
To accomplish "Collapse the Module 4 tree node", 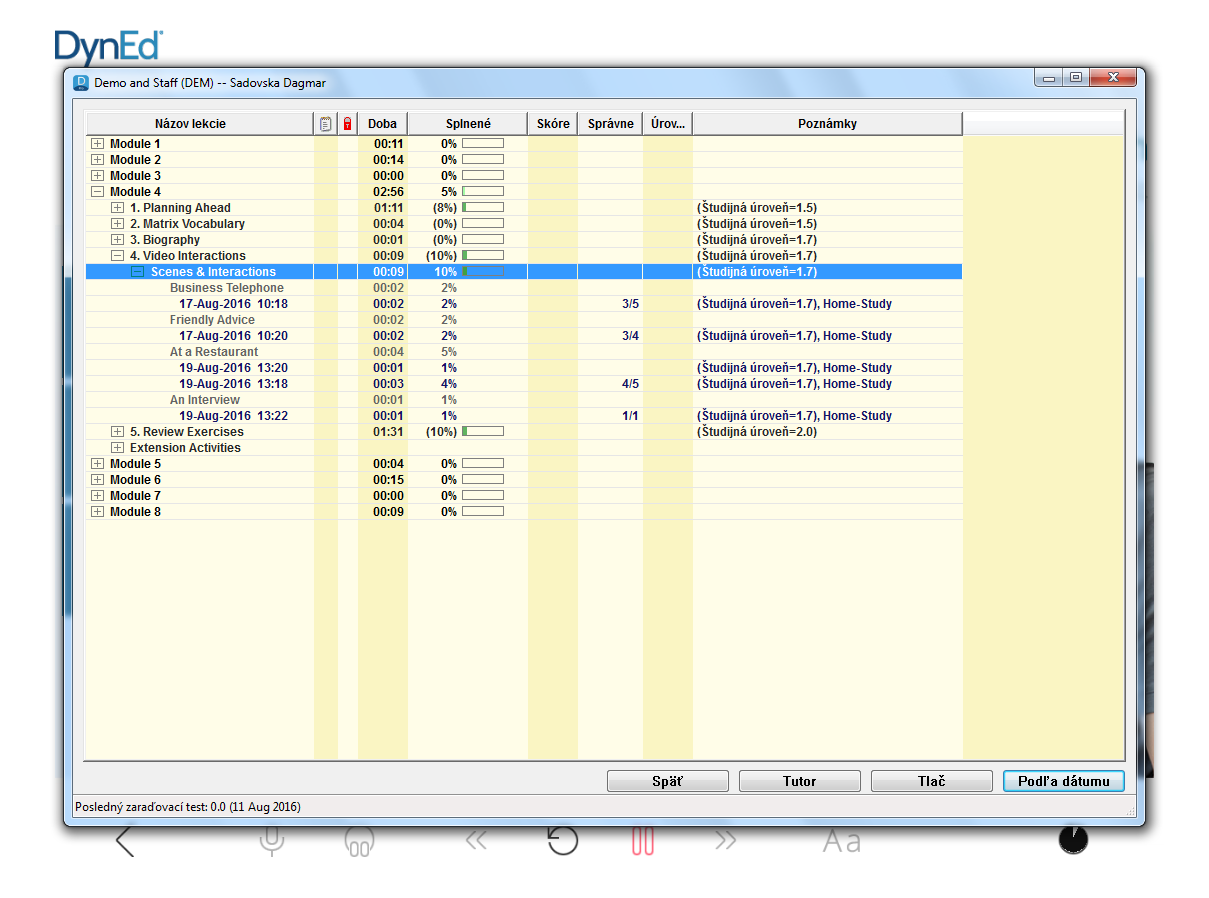I will pyautogui.click(x=97, y=192).
